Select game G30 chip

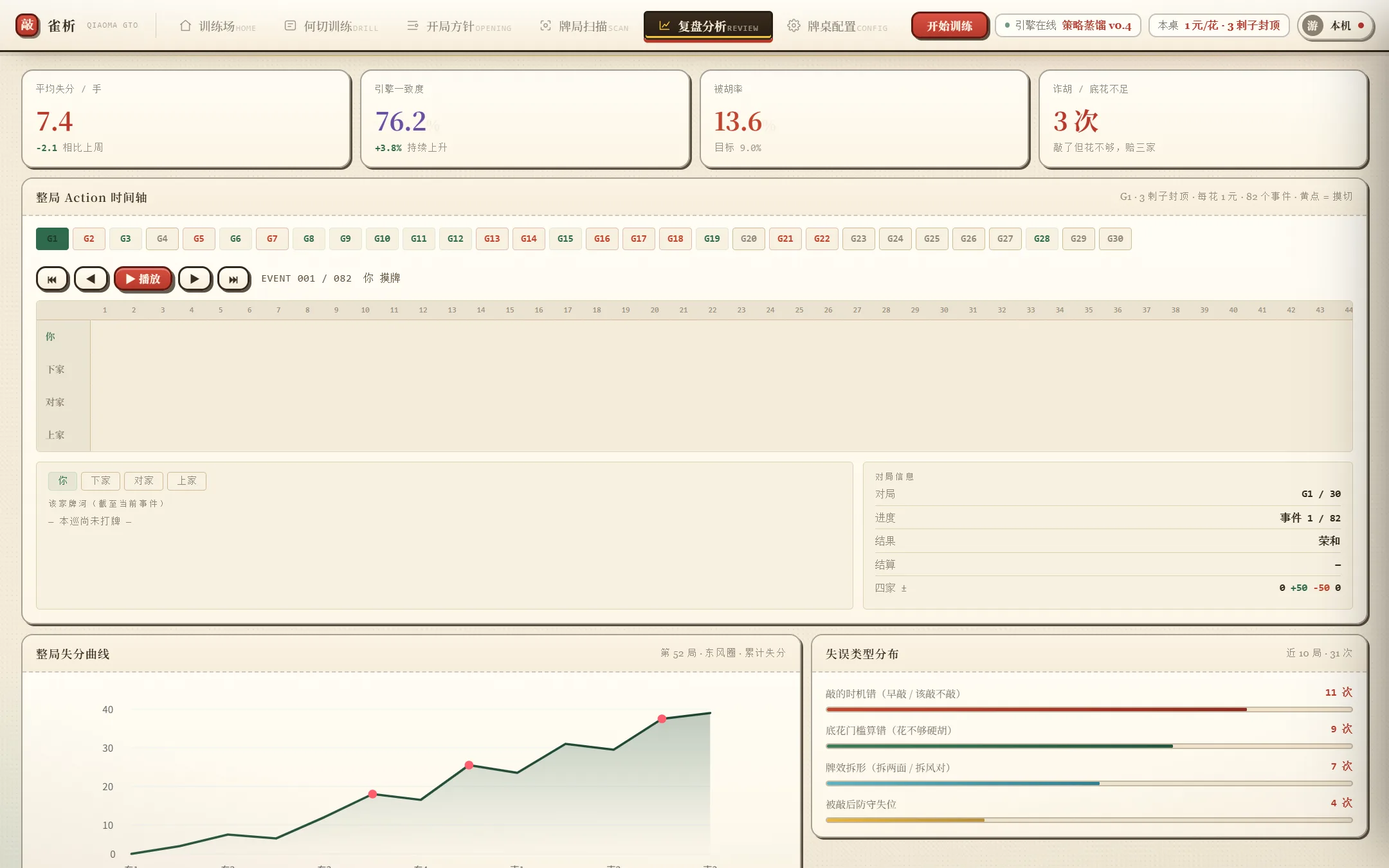pos(1115,239)
